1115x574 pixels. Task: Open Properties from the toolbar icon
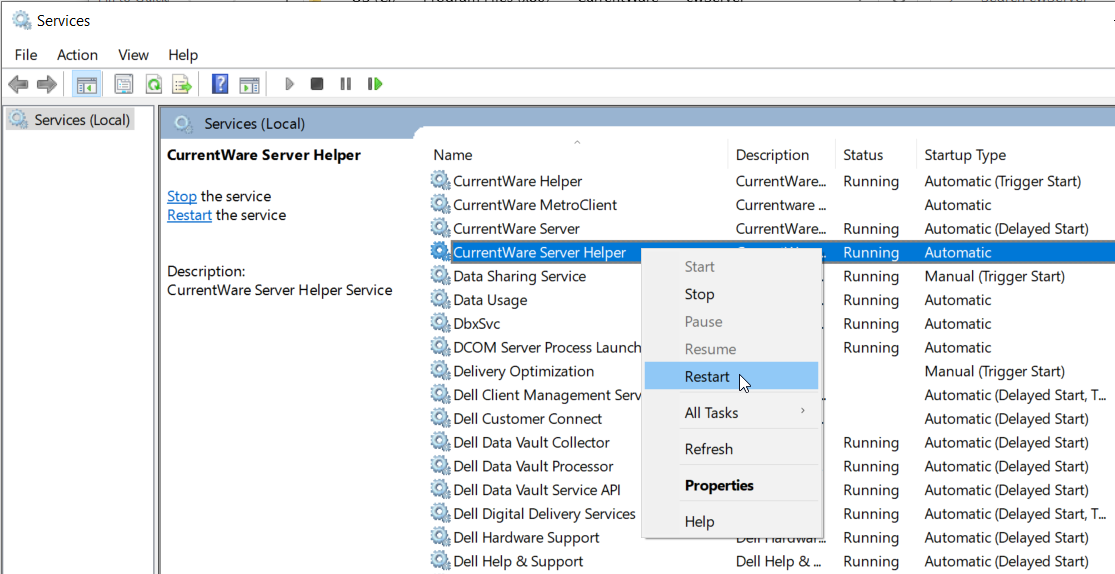point(124,85)
